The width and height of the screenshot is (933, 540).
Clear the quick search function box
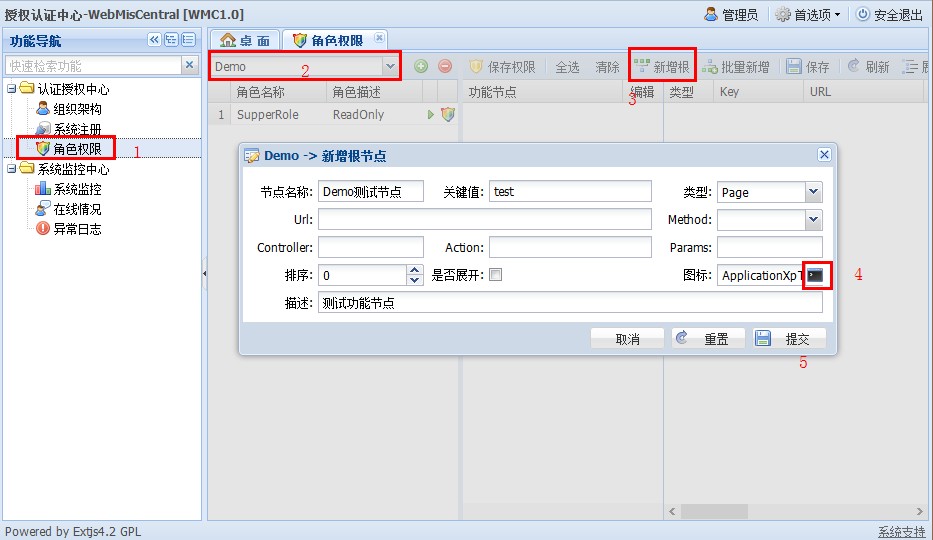tap(190, 65)
